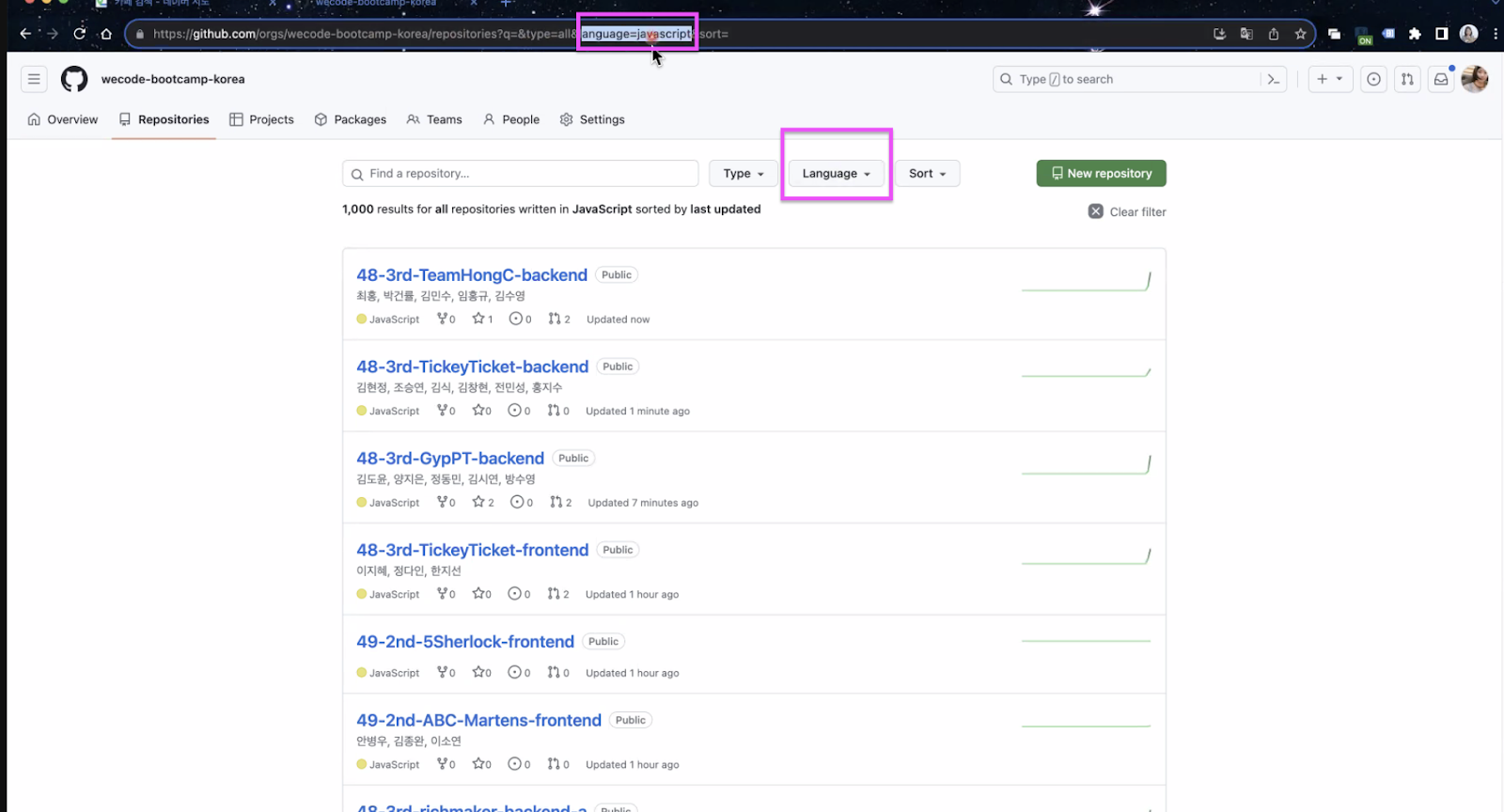Viewport: 1504px width, 812px height.
Task: Switch to the Projects tab
Action: tap(262, 119)
